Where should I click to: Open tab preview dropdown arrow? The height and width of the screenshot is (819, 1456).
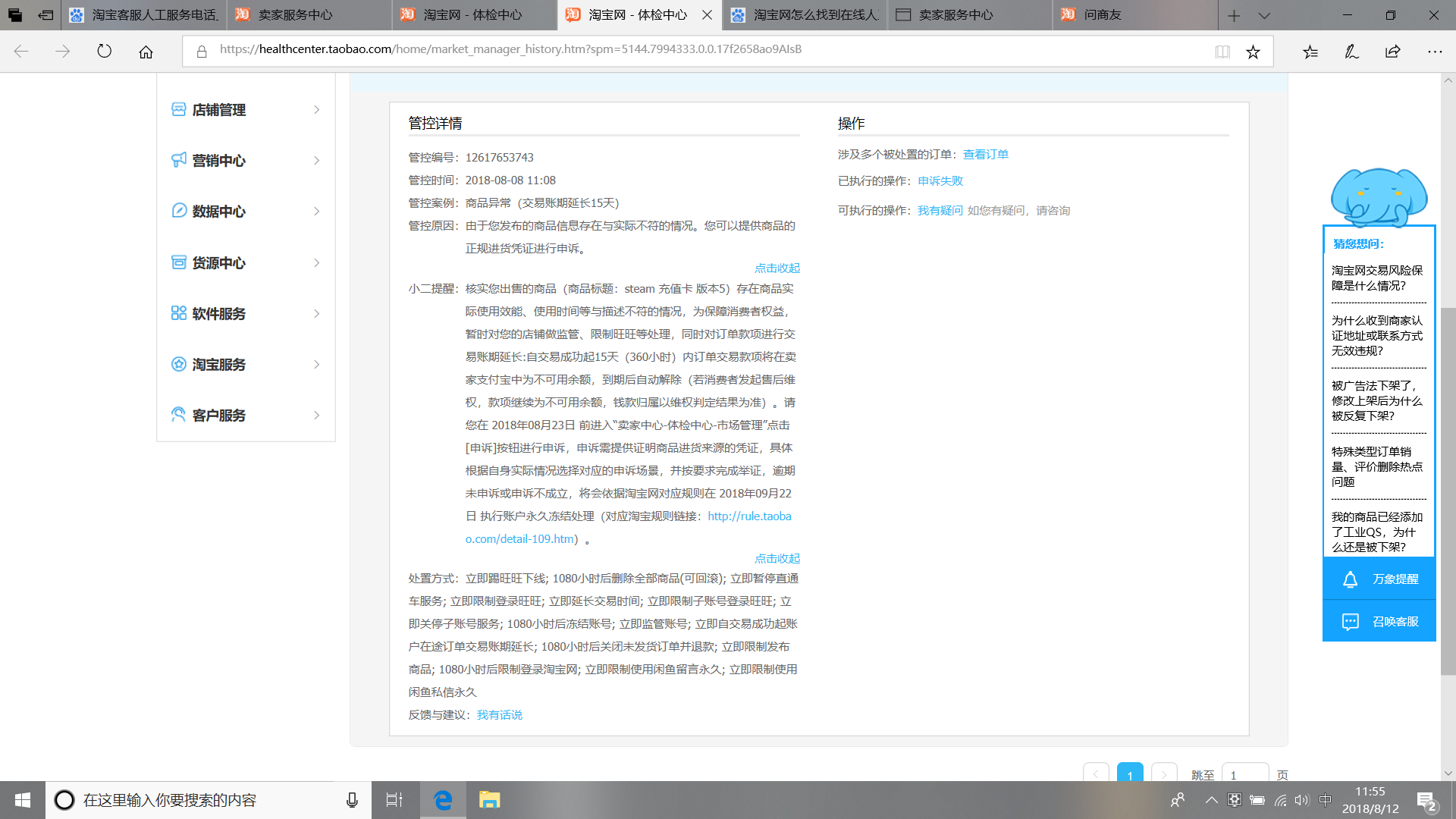1264,15
